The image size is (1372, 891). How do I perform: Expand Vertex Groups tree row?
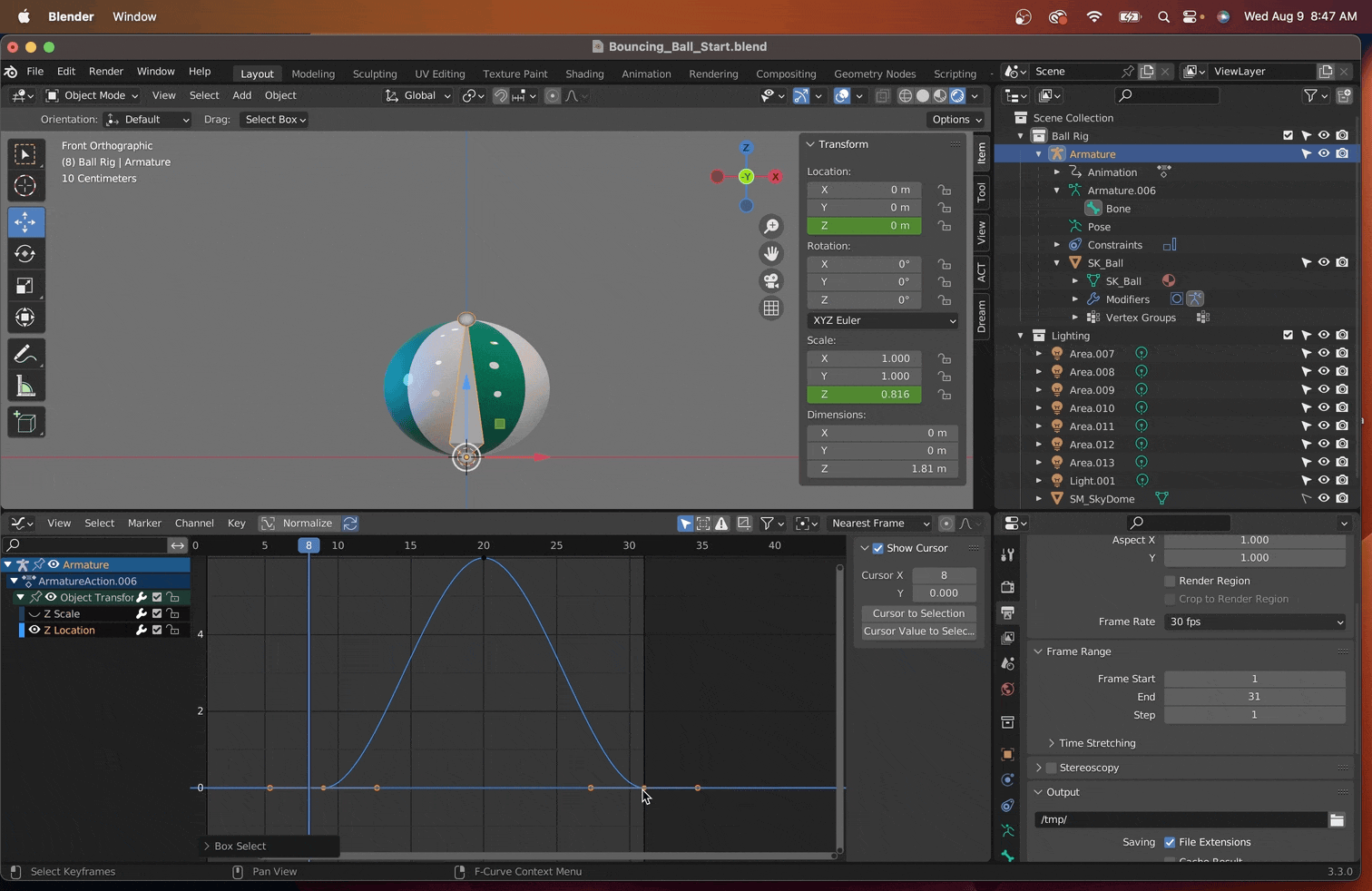(x=1075, y=318)
